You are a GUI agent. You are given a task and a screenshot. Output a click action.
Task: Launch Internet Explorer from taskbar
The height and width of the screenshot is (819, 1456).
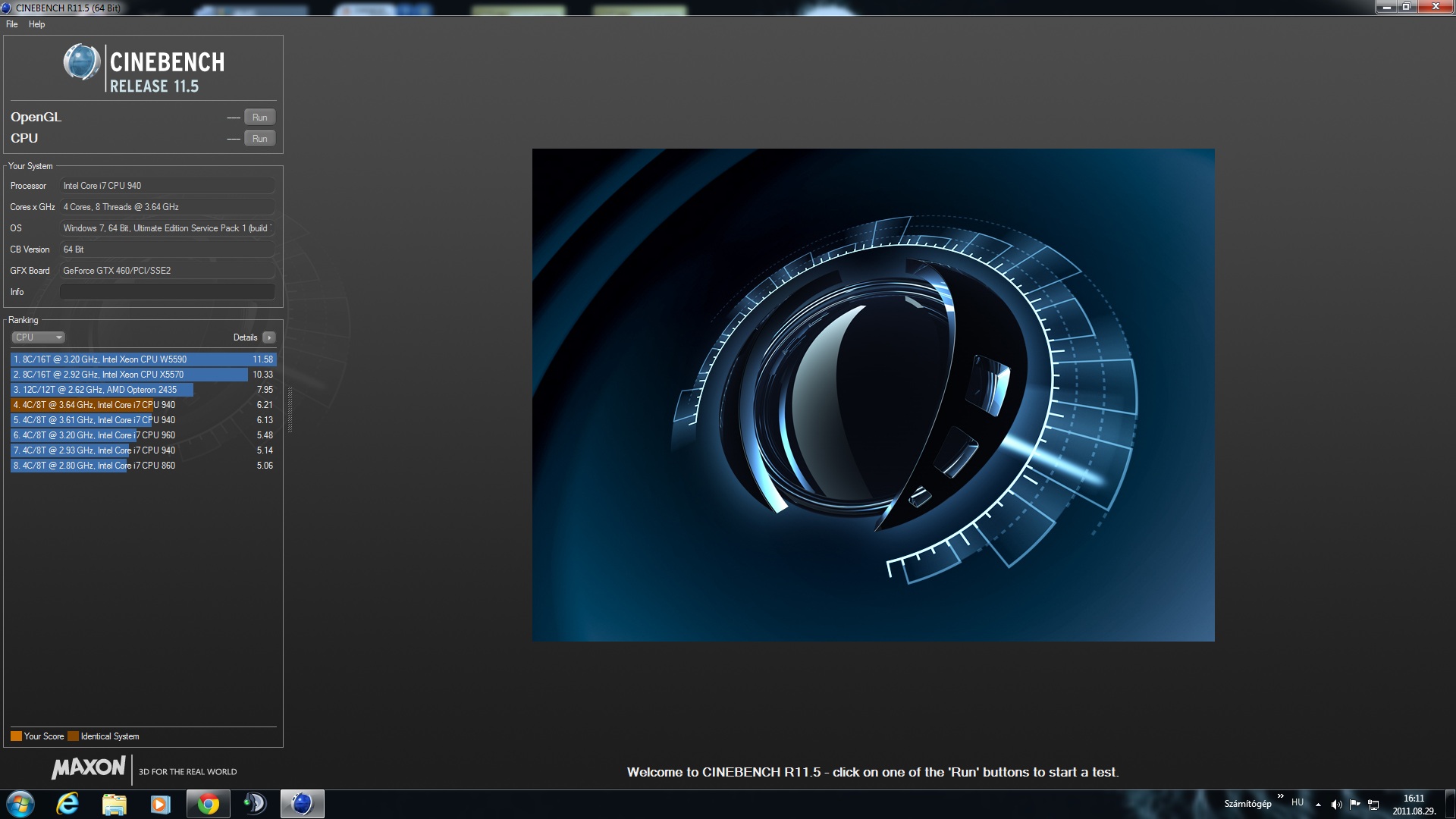click(67, 804)
